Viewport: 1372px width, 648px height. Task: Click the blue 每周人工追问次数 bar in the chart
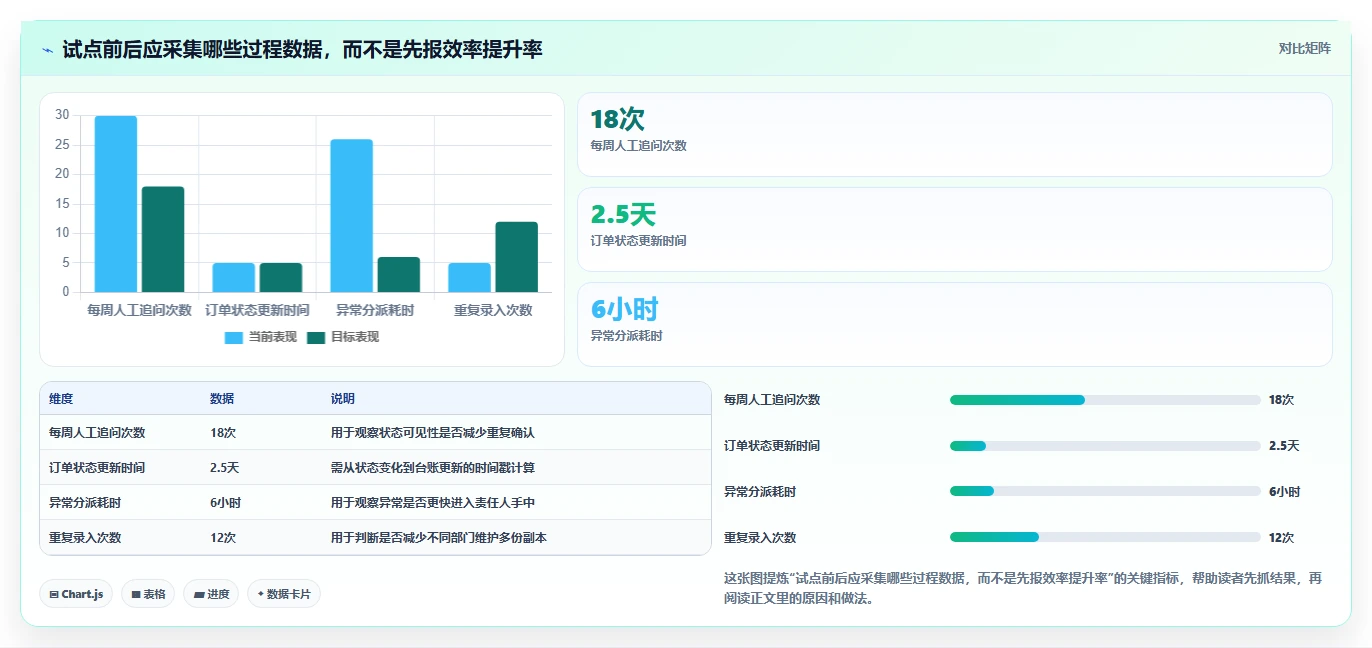point(116,204)
